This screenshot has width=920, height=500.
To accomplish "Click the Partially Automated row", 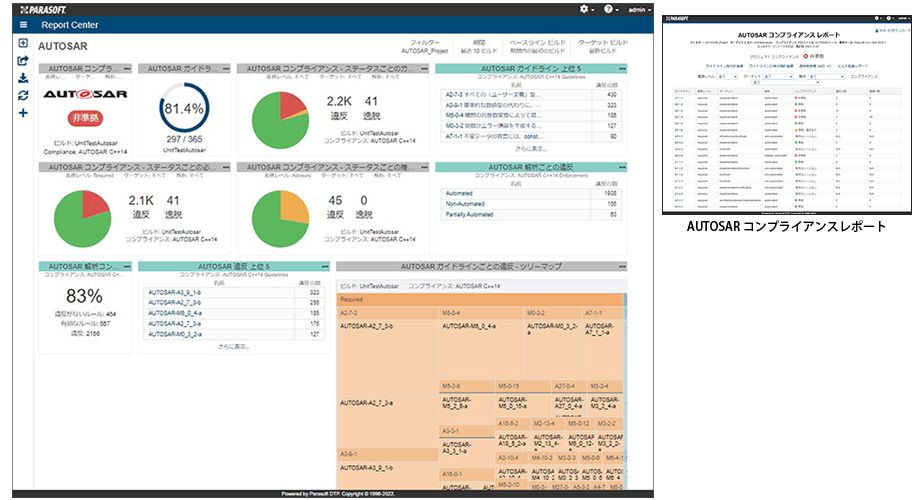I will 530,214.
